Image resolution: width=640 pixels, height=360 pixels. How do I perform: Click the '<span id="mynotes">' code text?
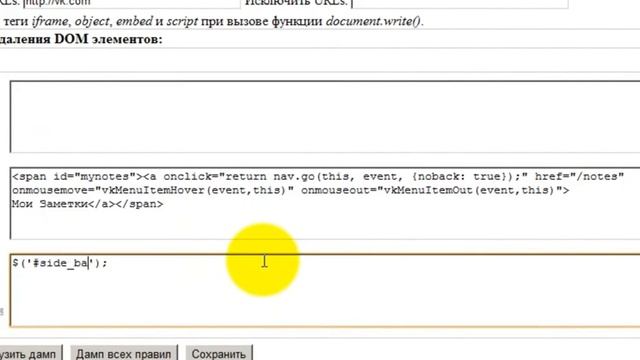point(77,177)
